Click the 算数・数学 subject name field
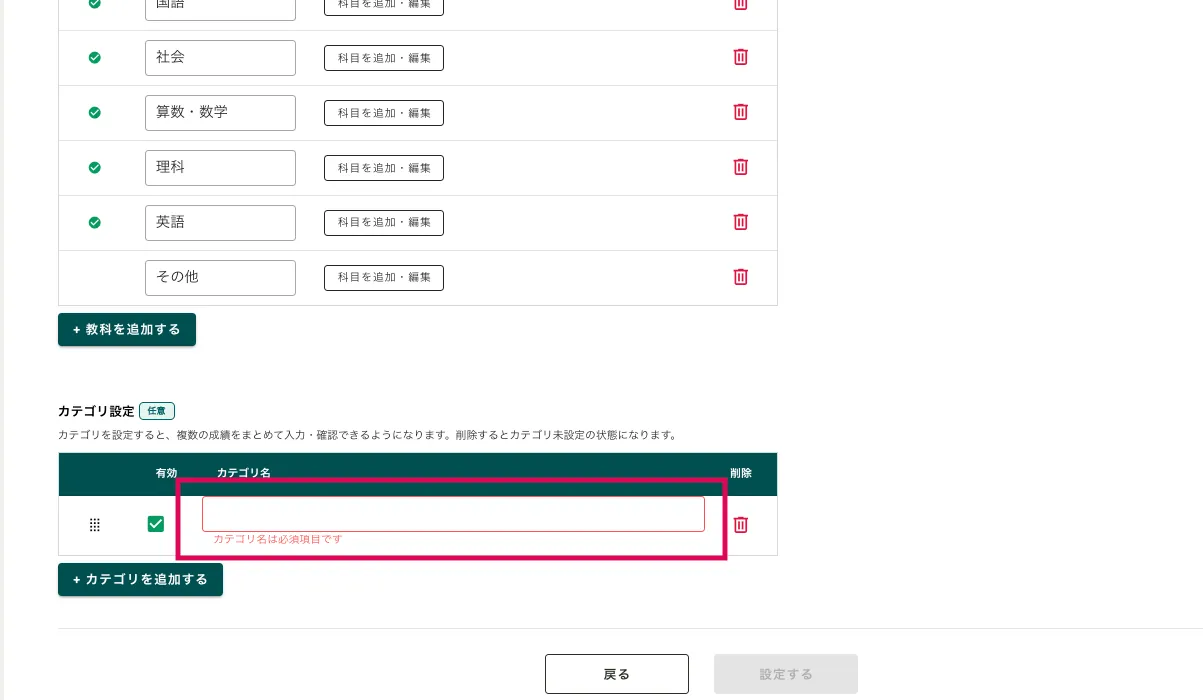1203x700 pixels. [220, 113]
